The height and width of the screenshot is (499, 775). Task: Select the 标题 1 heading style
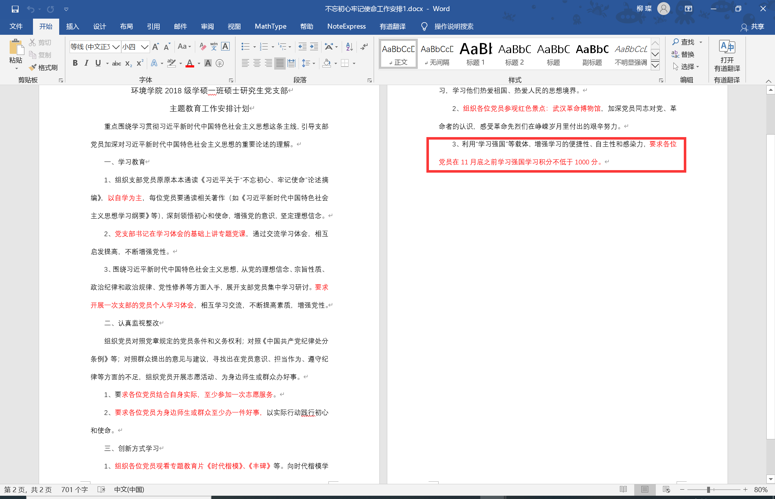(476, 53)
